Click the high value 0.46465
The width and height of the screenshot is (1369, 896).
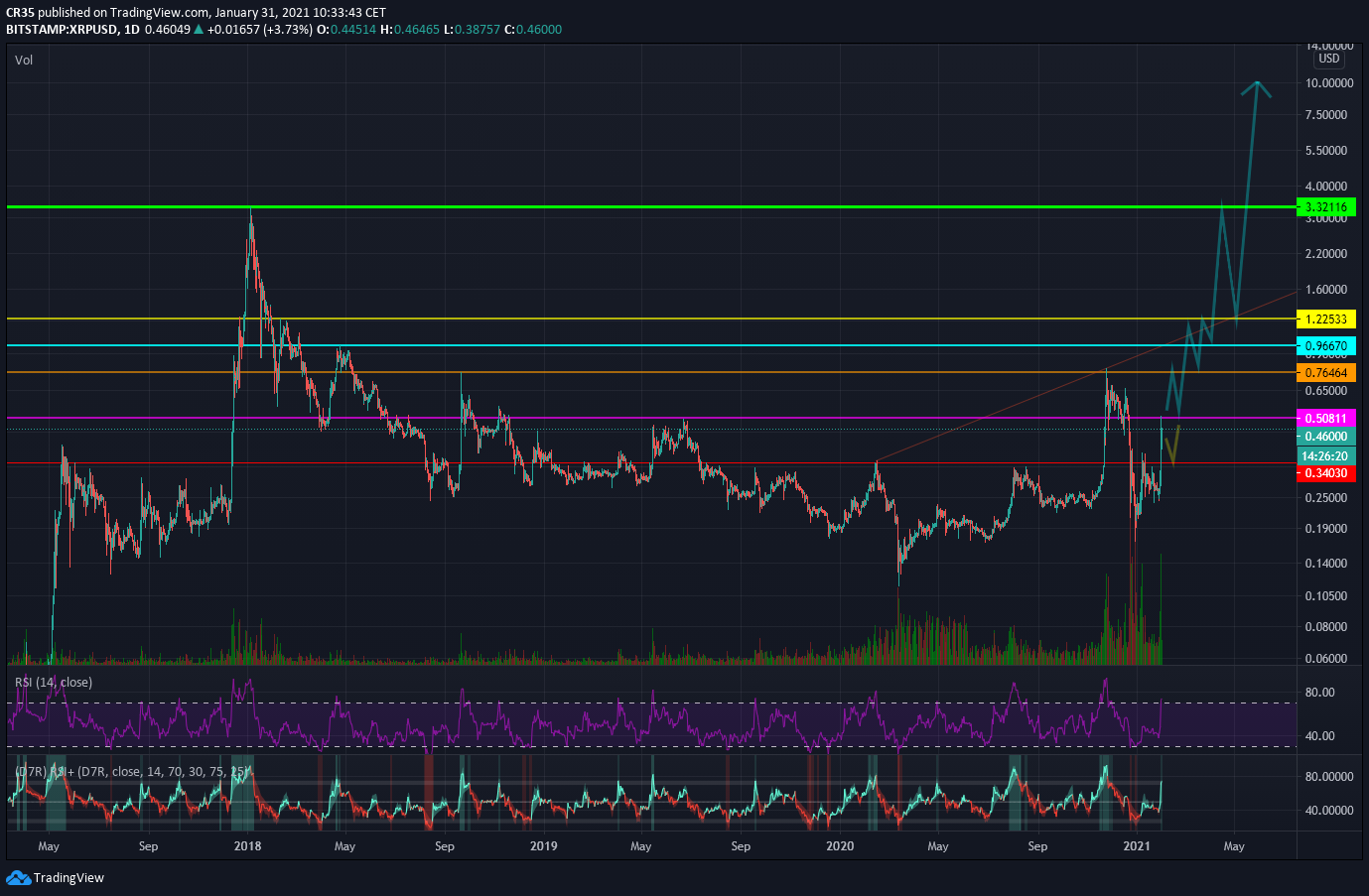tap(416, 30)
